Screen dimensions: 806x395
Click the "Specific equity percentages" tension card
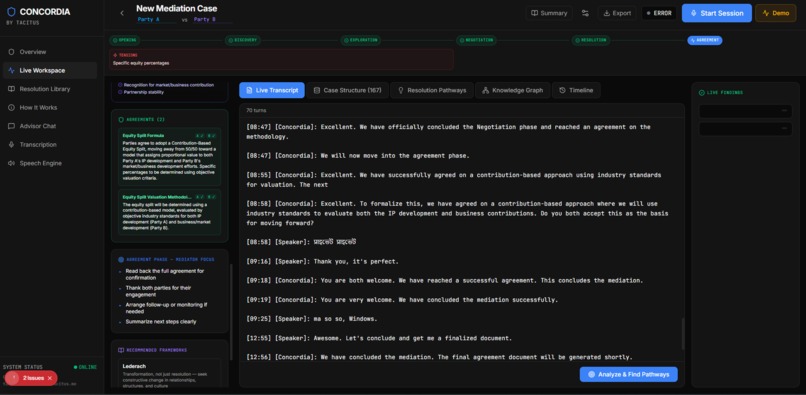coord(281,59)
